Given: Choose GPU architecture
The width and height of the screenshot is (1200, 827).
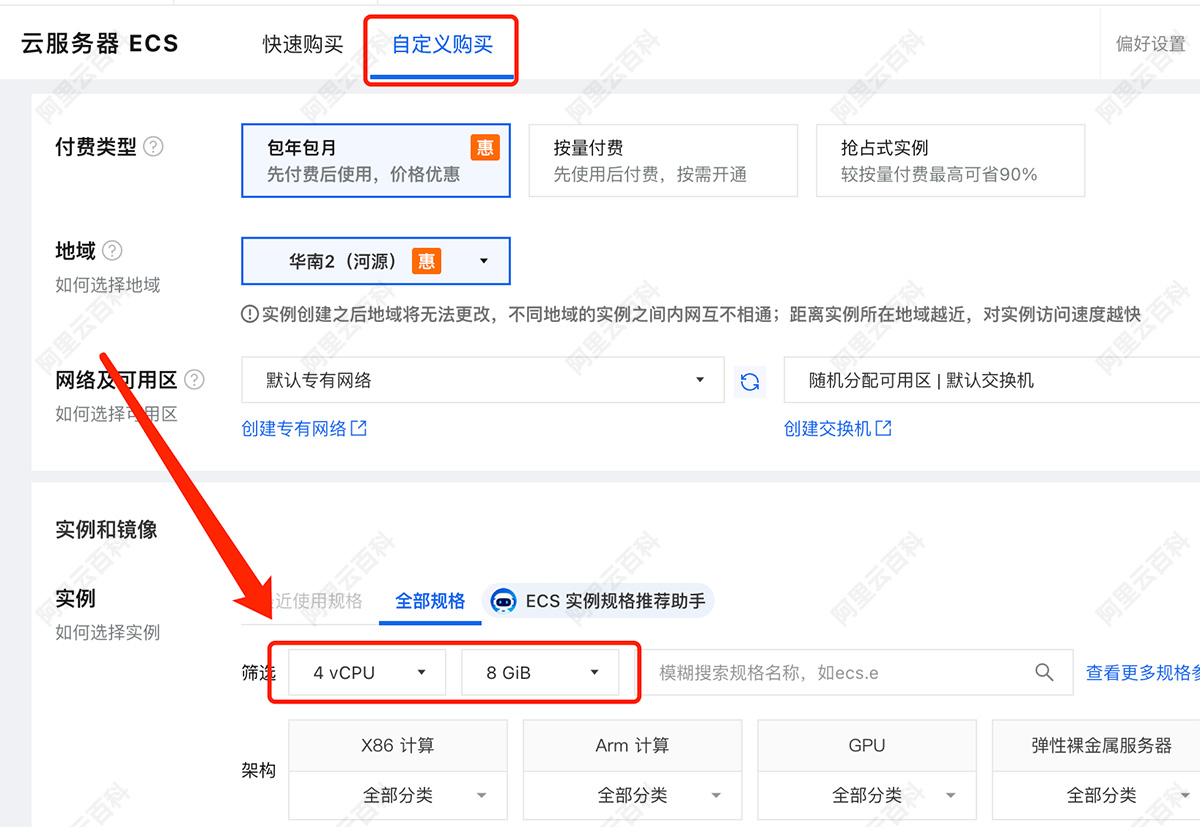Looking at the screenshot, I should pos(867,745).
